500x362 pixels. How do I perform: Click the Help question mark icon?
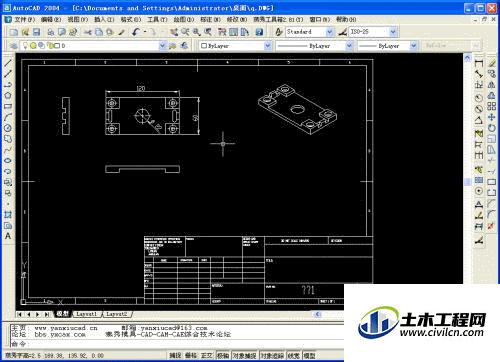[259, 32]
